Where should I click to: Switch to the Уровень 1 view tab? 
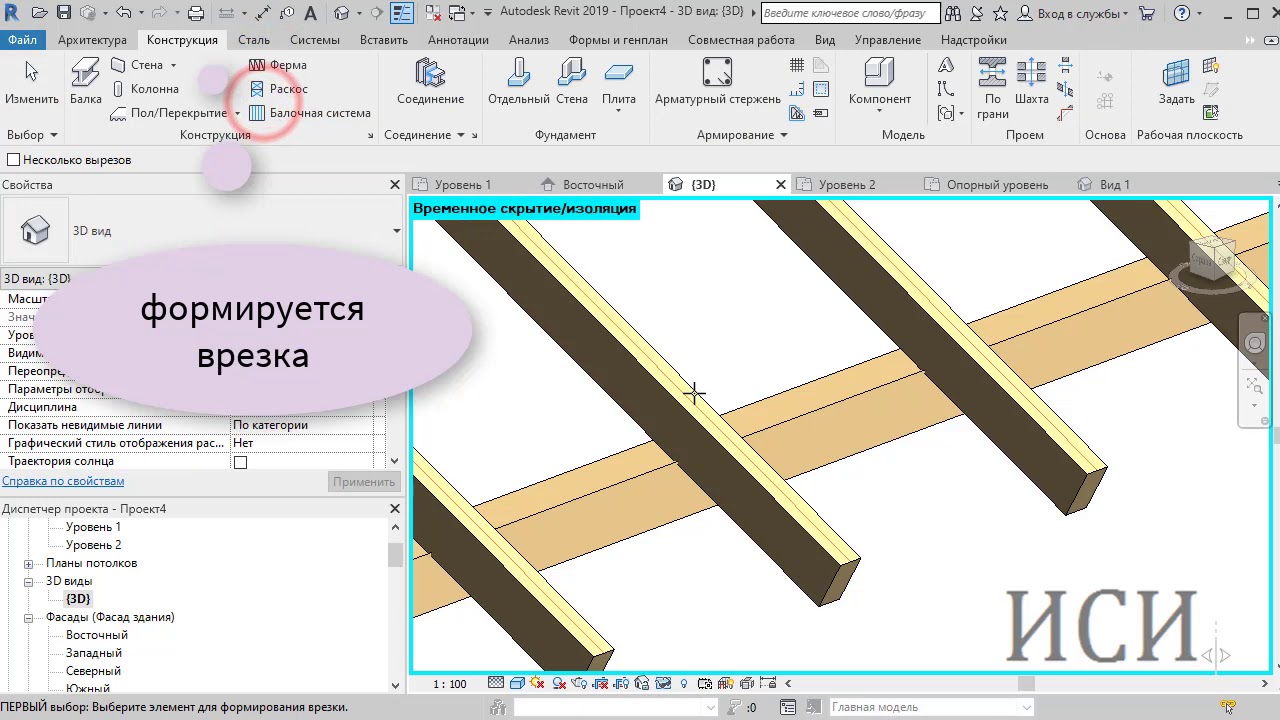(462, 185)
